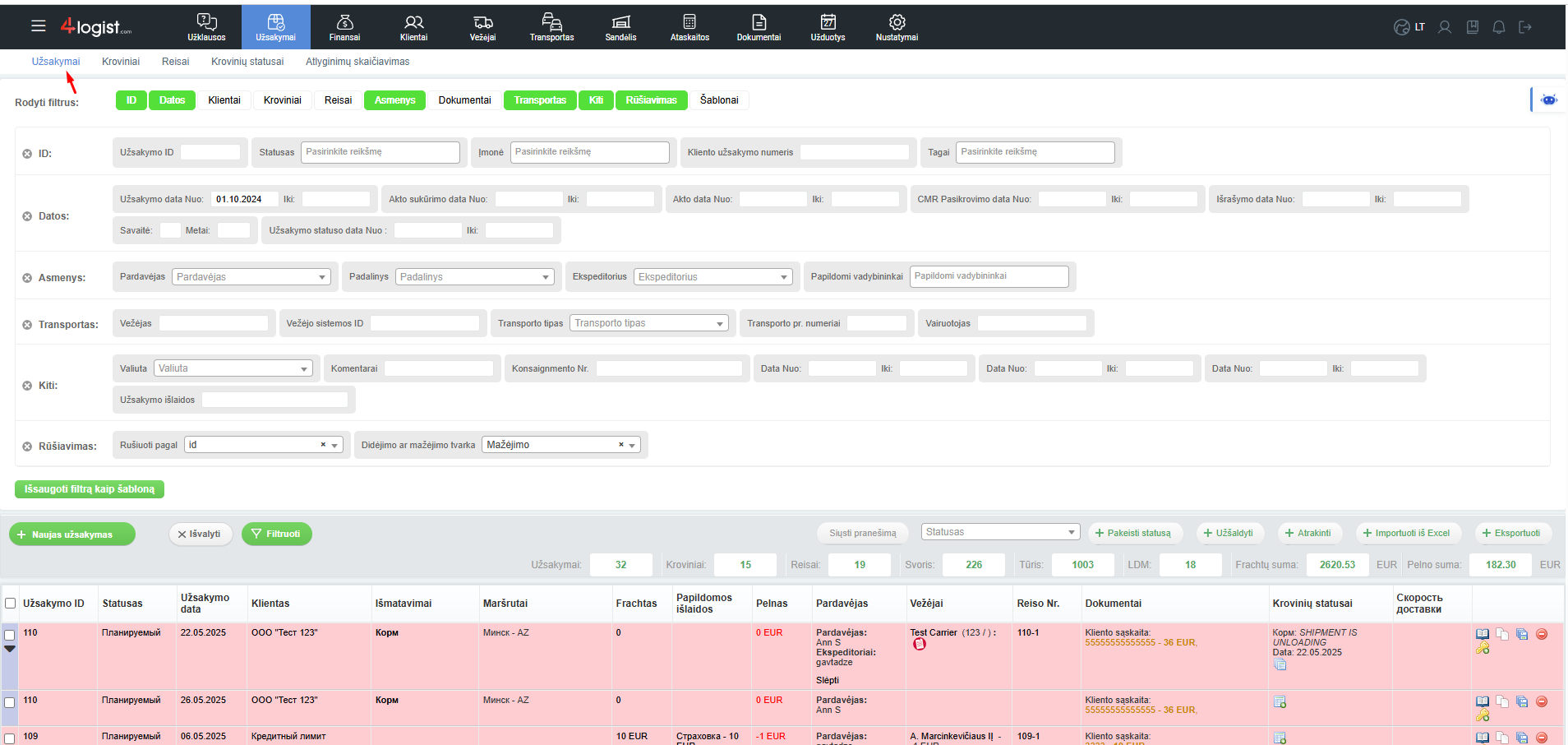Enable the Šablonai filter
Screen dimensions: 1568x745
pyautogui.click(x=719, y=100)
